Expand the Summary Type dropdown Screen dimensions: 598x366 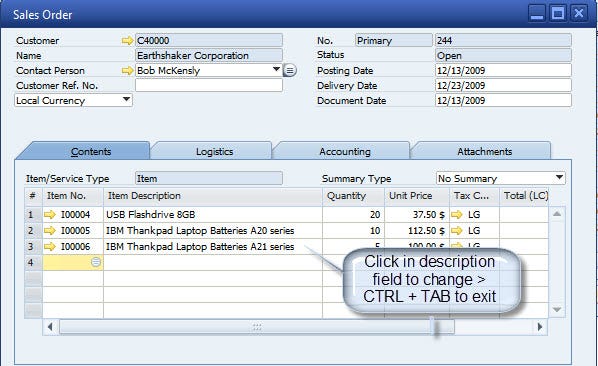[559, 177]
